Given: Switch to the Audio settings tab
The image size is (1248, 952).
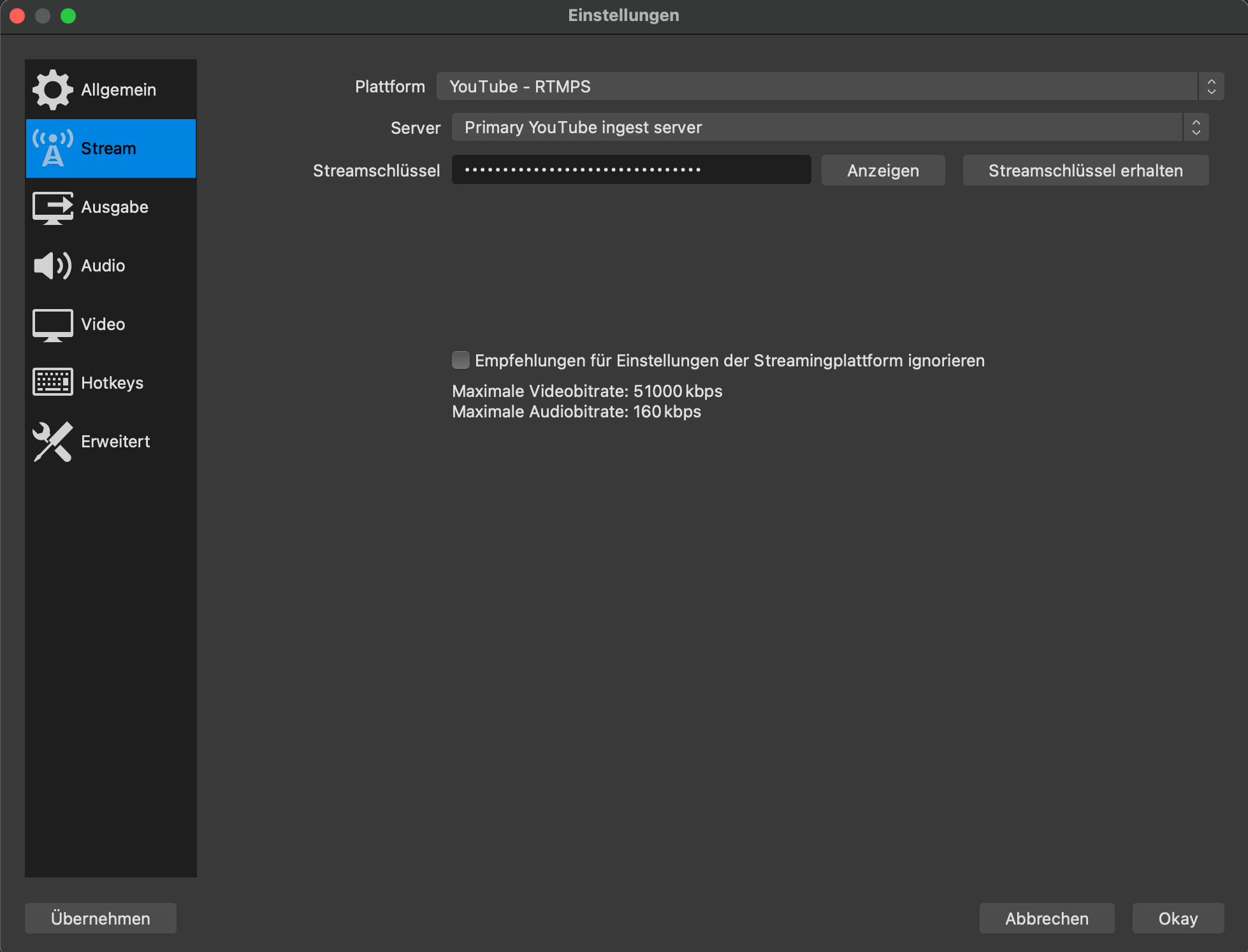Looking at the screenshot, I should (x=103, y=266).
